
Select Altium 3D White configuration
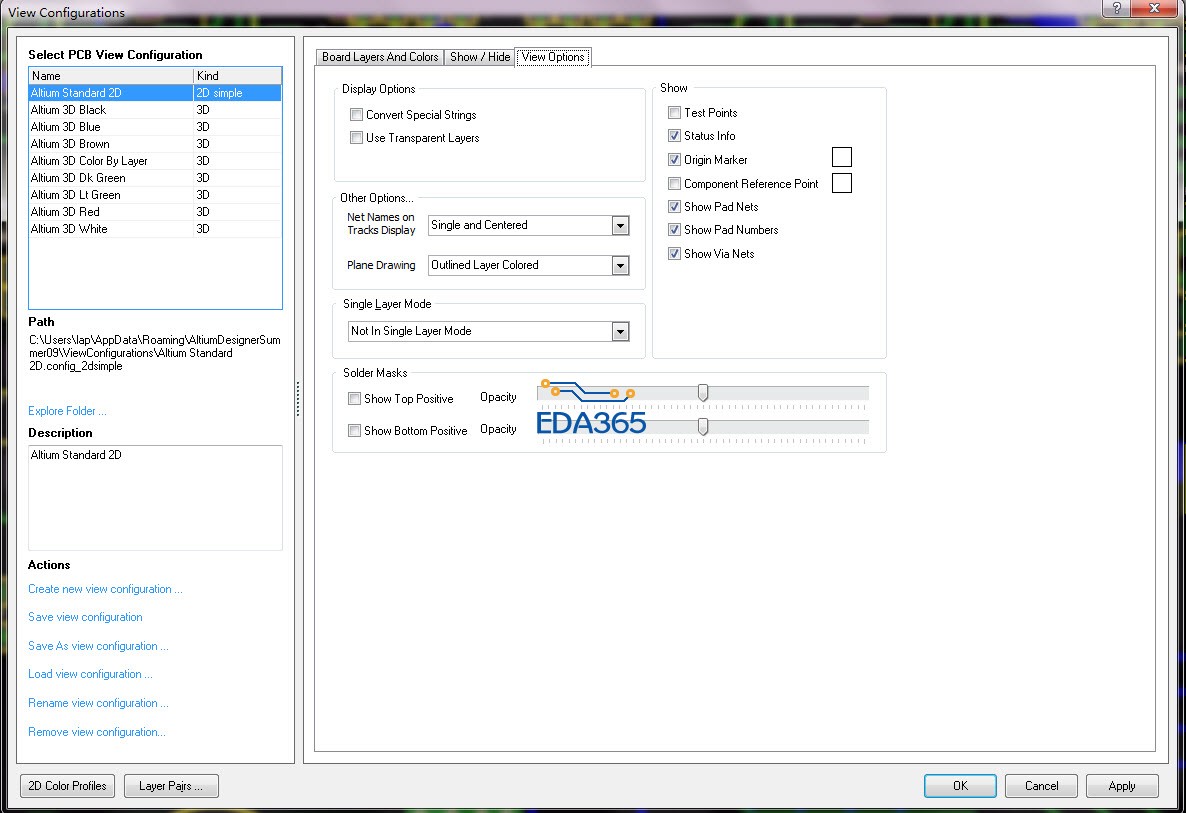point(155,229)
